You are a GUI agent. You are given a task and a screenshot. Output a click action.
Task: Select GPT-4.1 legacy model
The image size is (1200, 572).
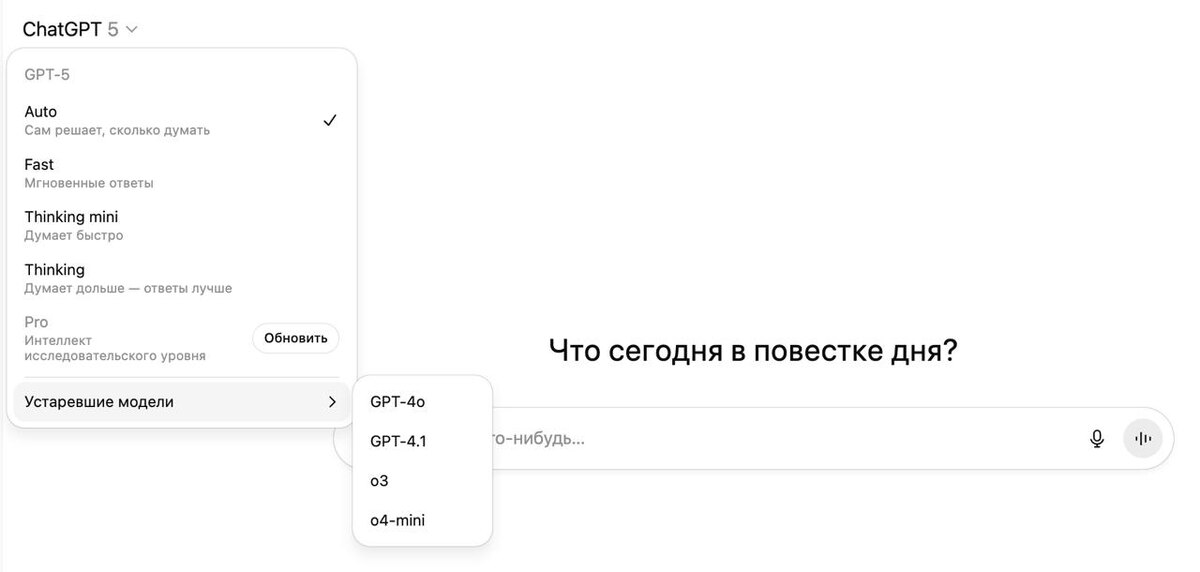[422, 441]
